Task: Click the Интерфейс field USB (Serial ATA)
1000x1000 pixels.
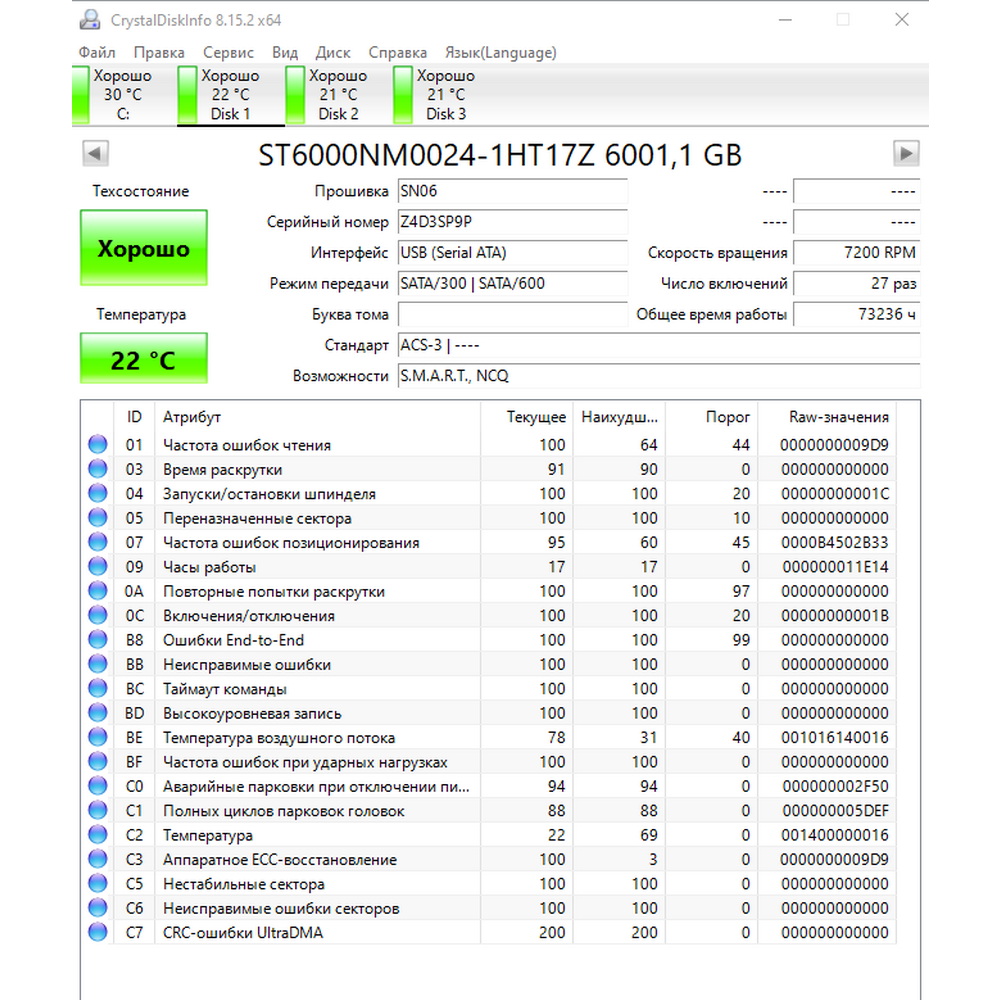Action: pyautogui.click(x=513, y=253)
